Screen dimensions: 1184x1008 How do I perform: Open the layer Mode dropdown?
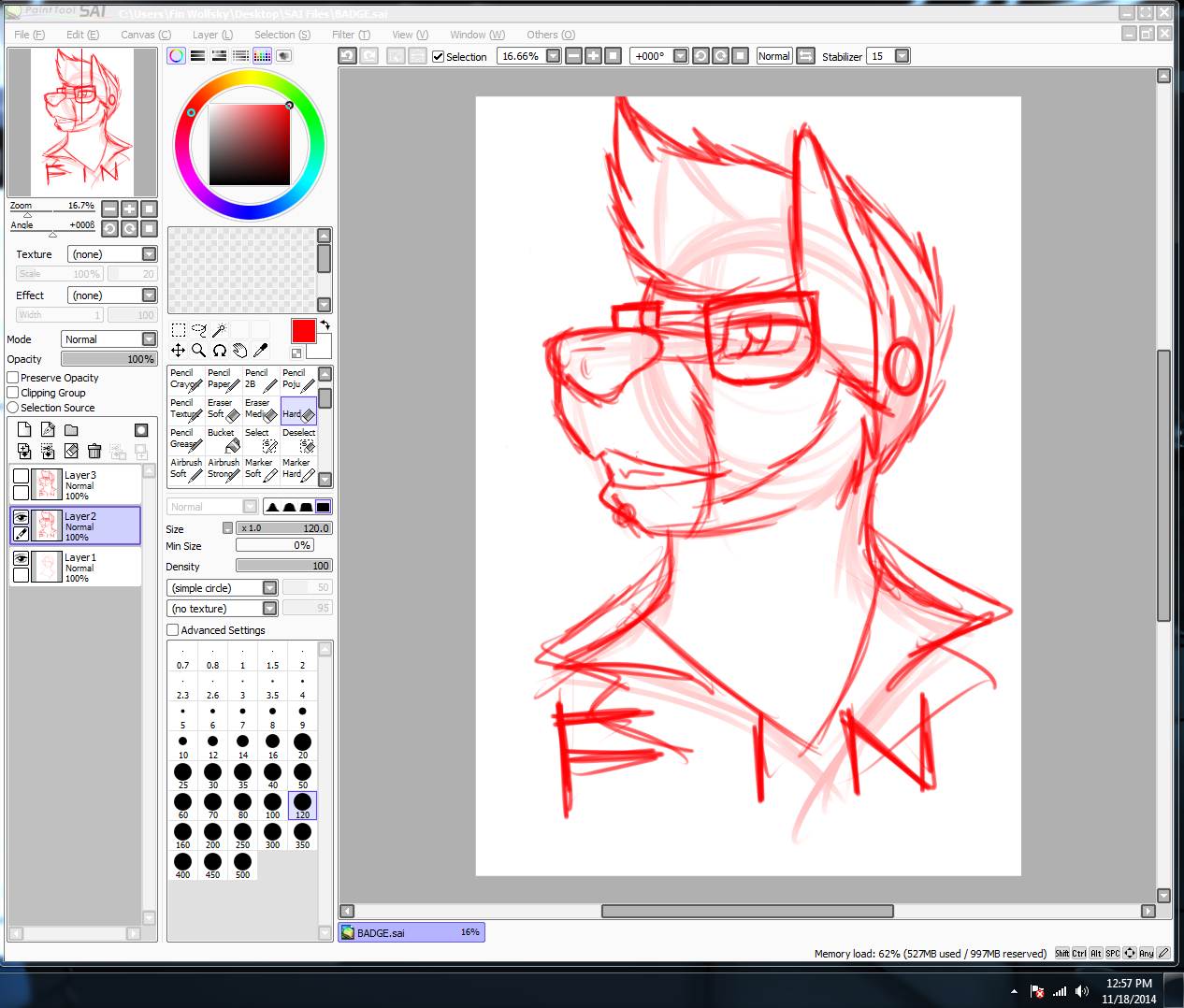click(x=149, y=339)
